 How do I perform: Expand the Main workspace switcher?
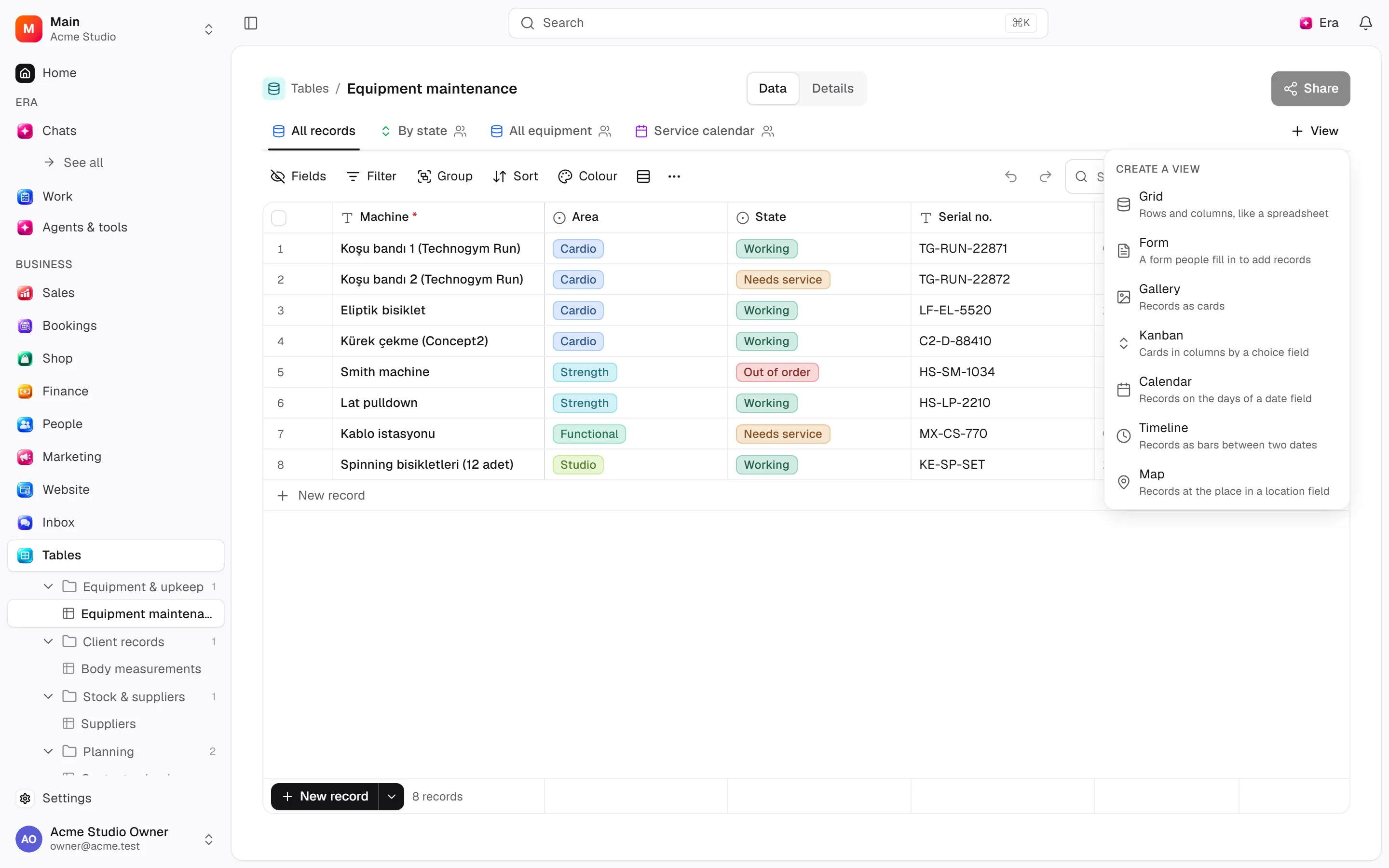(115, 29)
